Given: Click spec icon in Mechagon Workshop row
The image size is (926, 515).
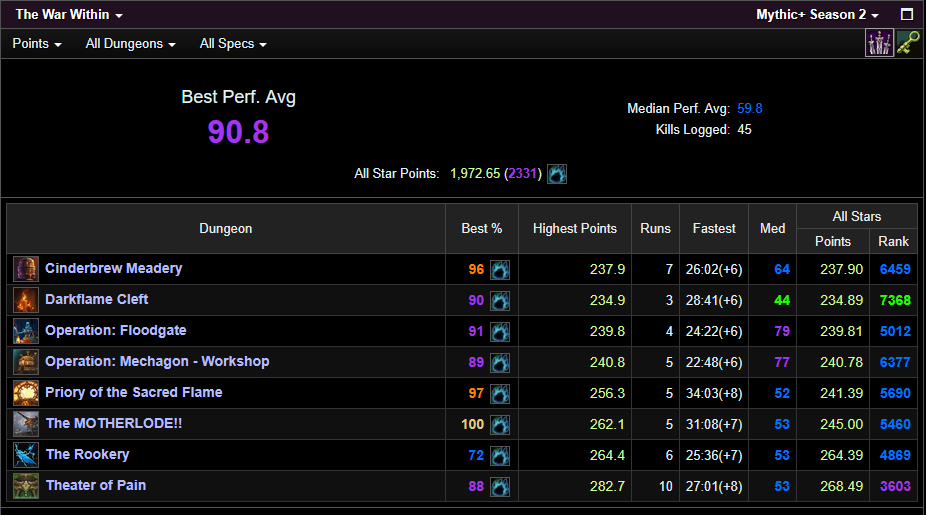Looking at the screenshot, I should click(500, 363).
